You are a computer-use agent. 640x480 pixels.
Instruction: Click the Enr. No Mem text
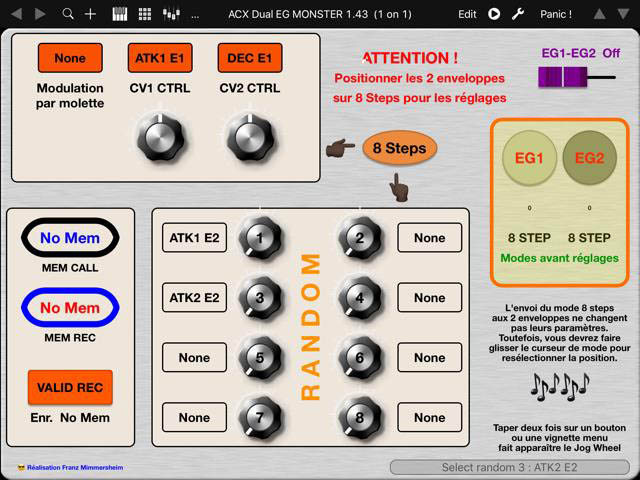[70, 418]
